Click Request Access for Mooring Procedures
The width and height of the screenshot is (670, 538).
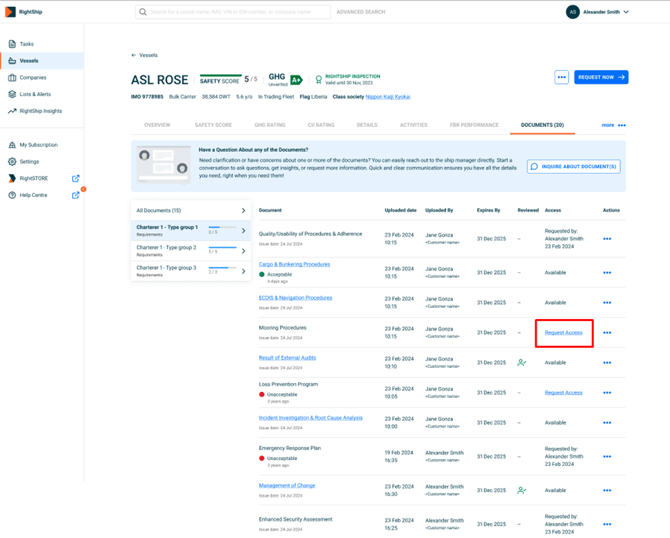pos(563,333)
